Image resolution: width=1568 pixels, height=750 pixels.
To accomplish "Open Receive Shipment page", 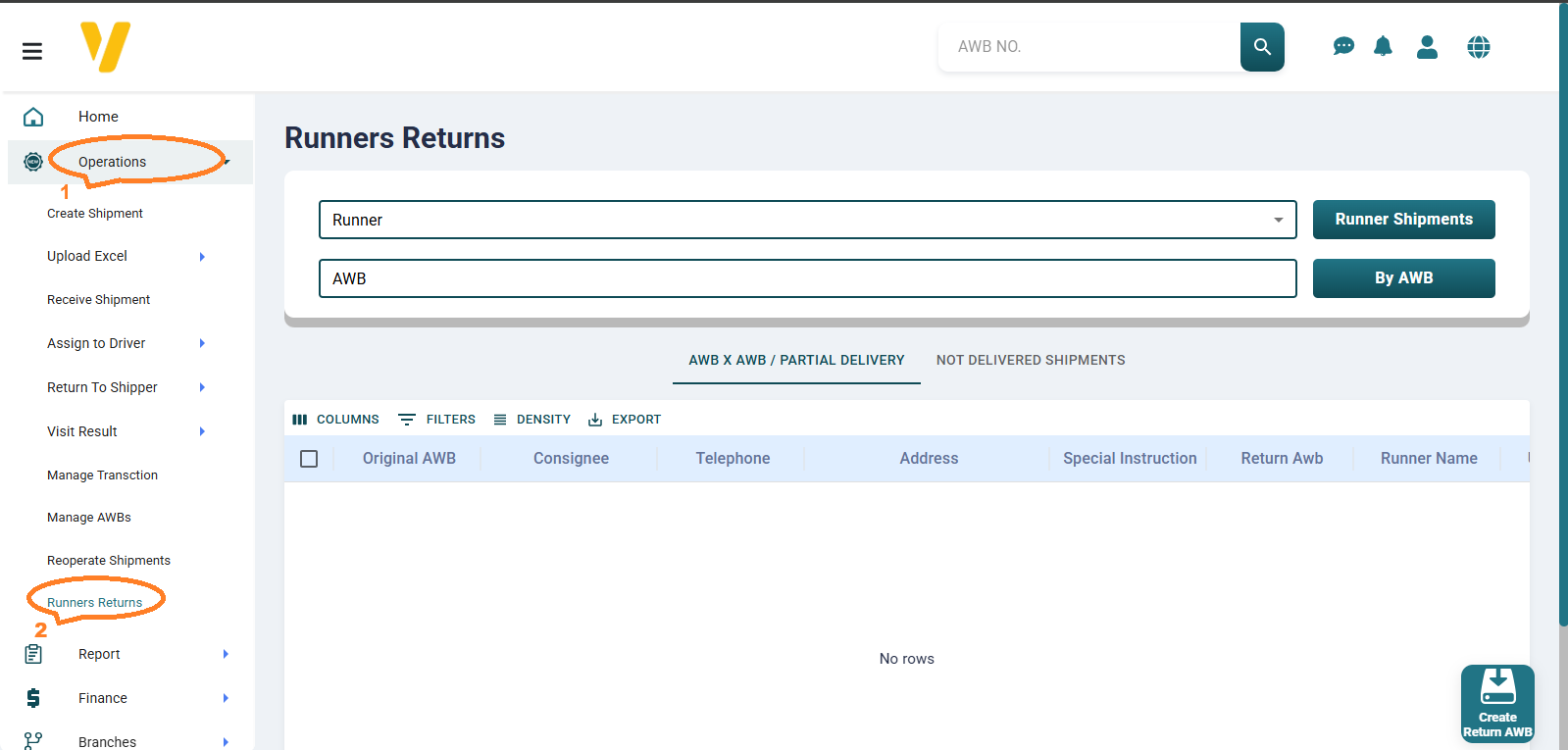I will point(98,300).
